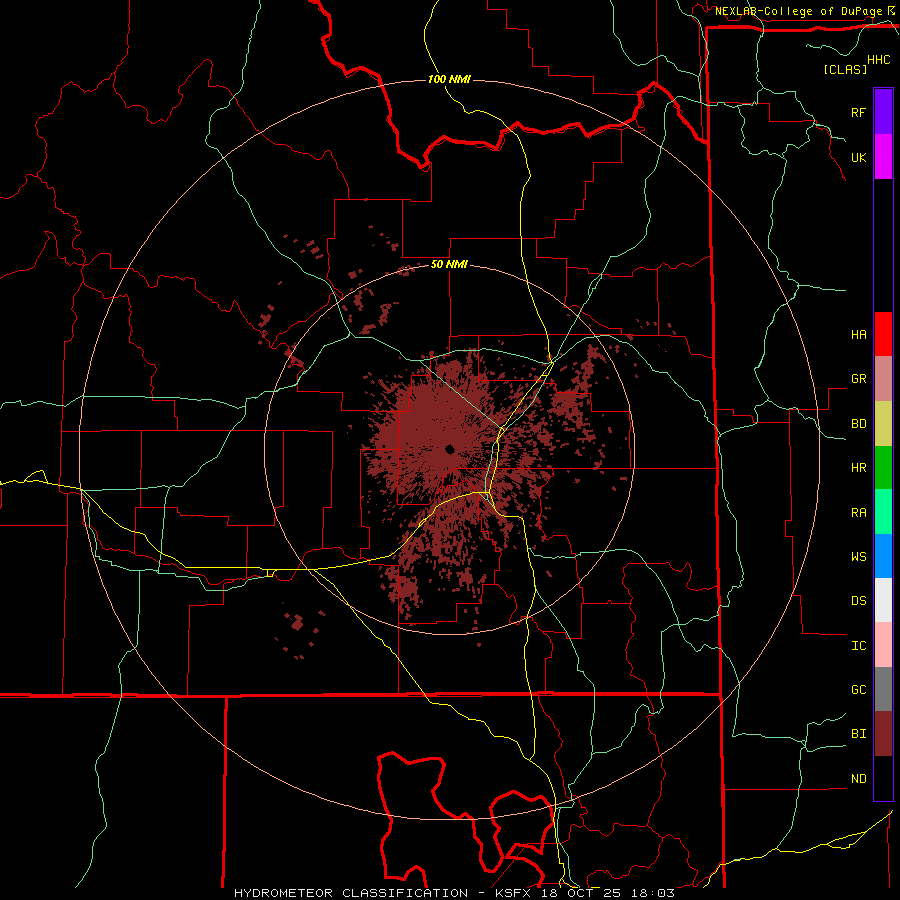Select the dark red BI legend swatch
Image resolution: width=900 pixels, height=900 pixels.
click(883, 734)
